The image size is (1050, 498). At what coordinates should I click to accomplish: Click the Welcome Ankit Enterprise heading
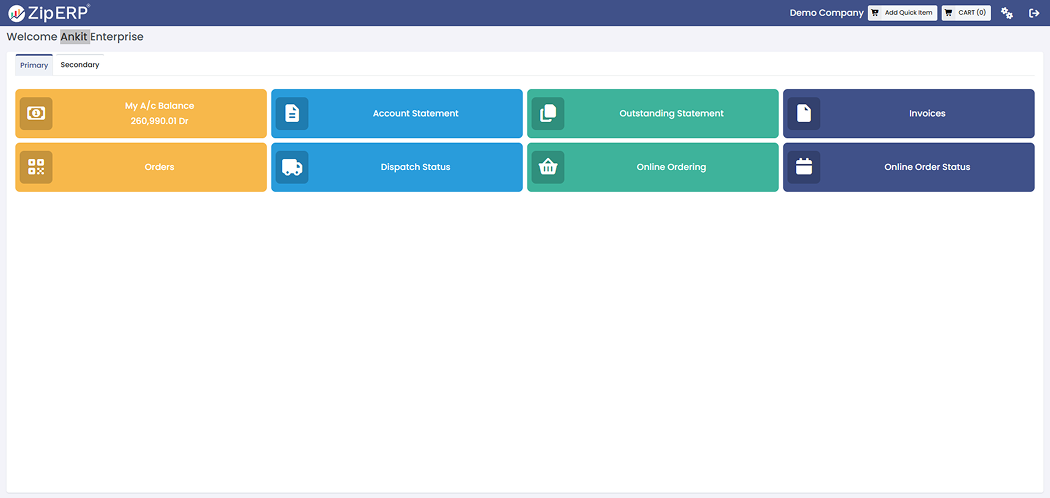click(x=75, y=37)
